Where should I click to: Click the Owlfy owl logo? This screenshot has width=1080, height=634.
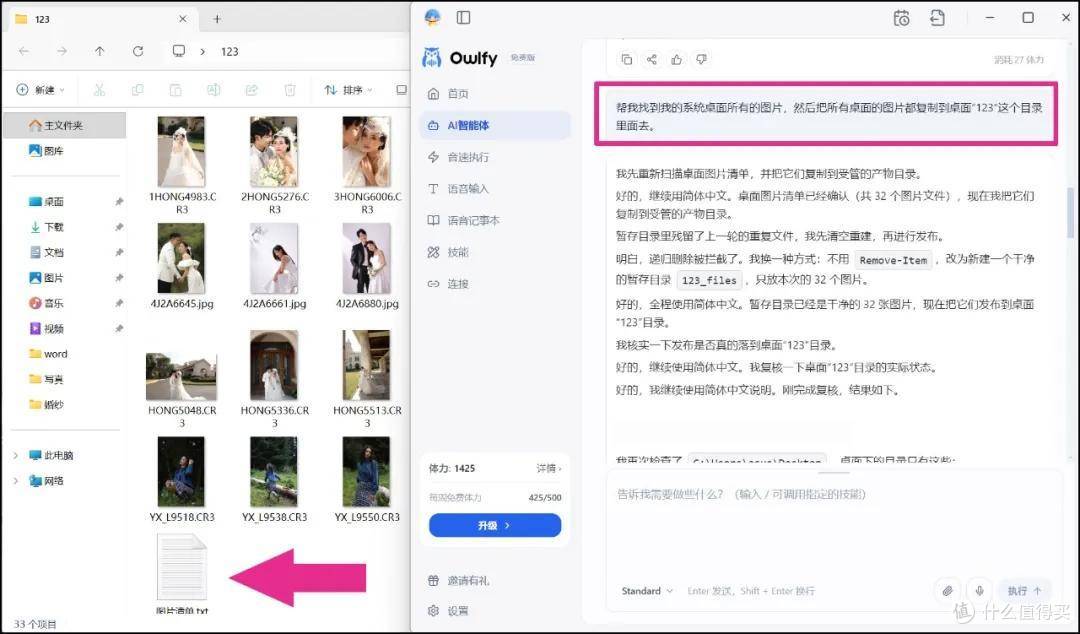click(x=431, y=58)
